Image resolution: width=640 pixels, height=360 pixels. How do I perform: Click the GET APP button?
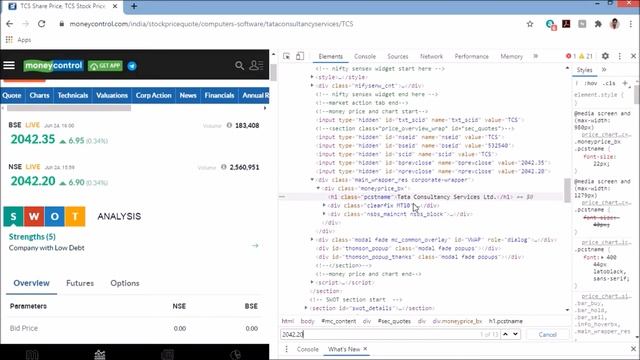[105, 66]
